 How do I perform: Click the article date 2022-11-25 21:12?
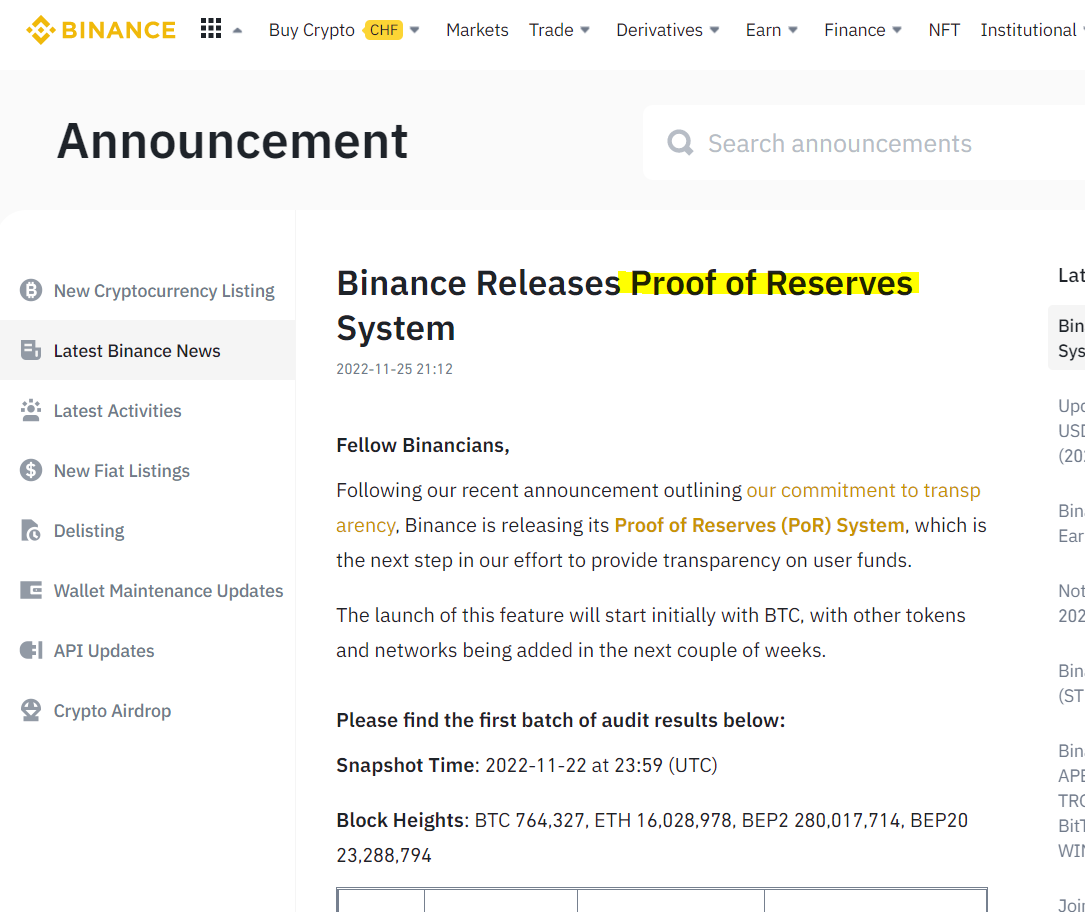394,369
